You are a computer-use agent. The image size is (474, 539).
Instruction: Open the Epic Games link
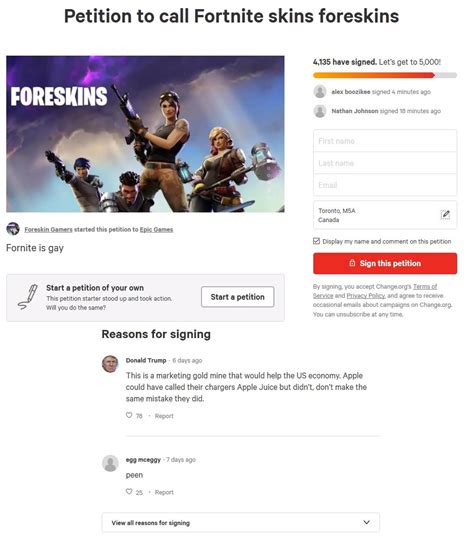pos(156,229)
